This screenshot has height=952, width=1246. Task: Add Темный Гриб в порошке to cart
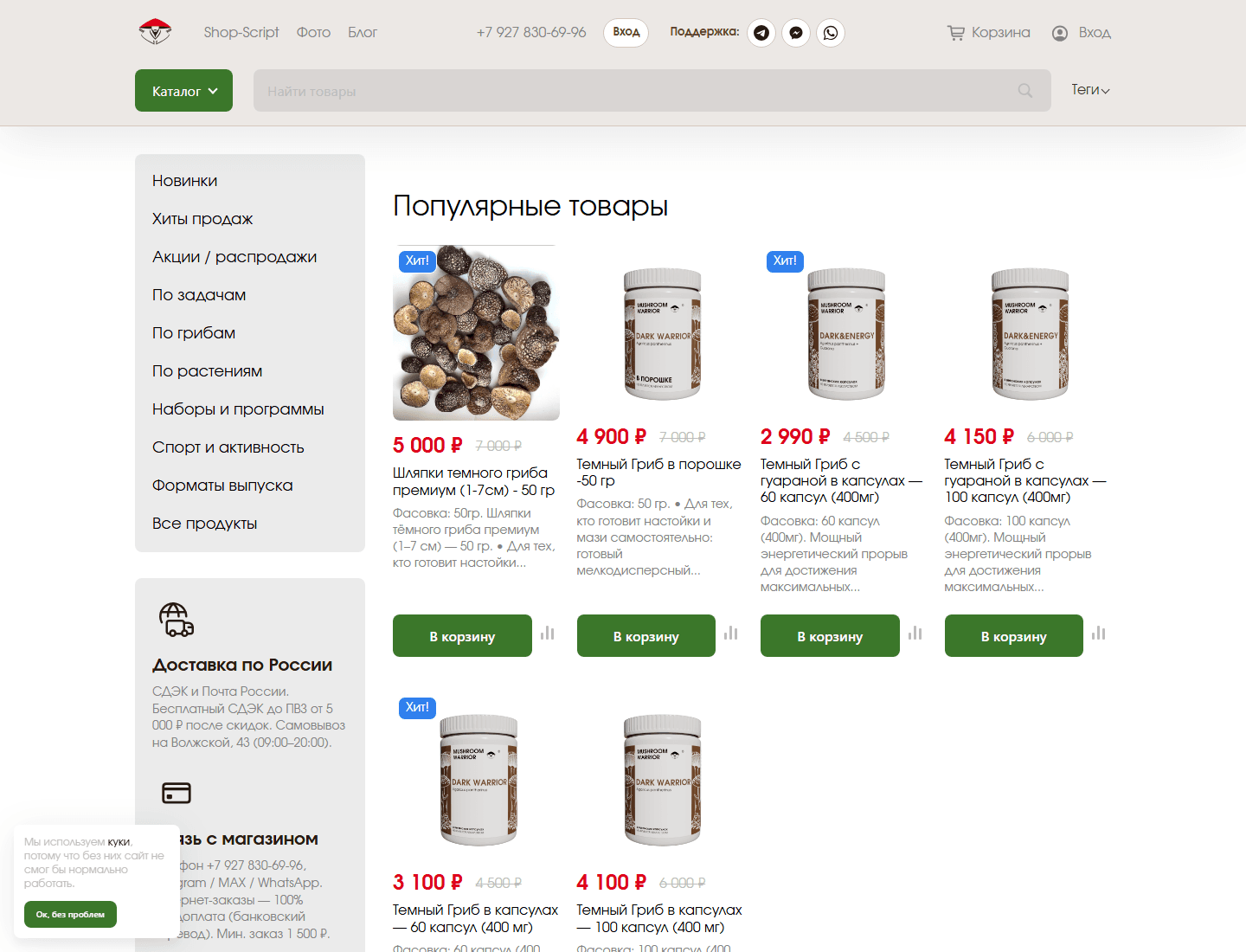pos(646,636)
